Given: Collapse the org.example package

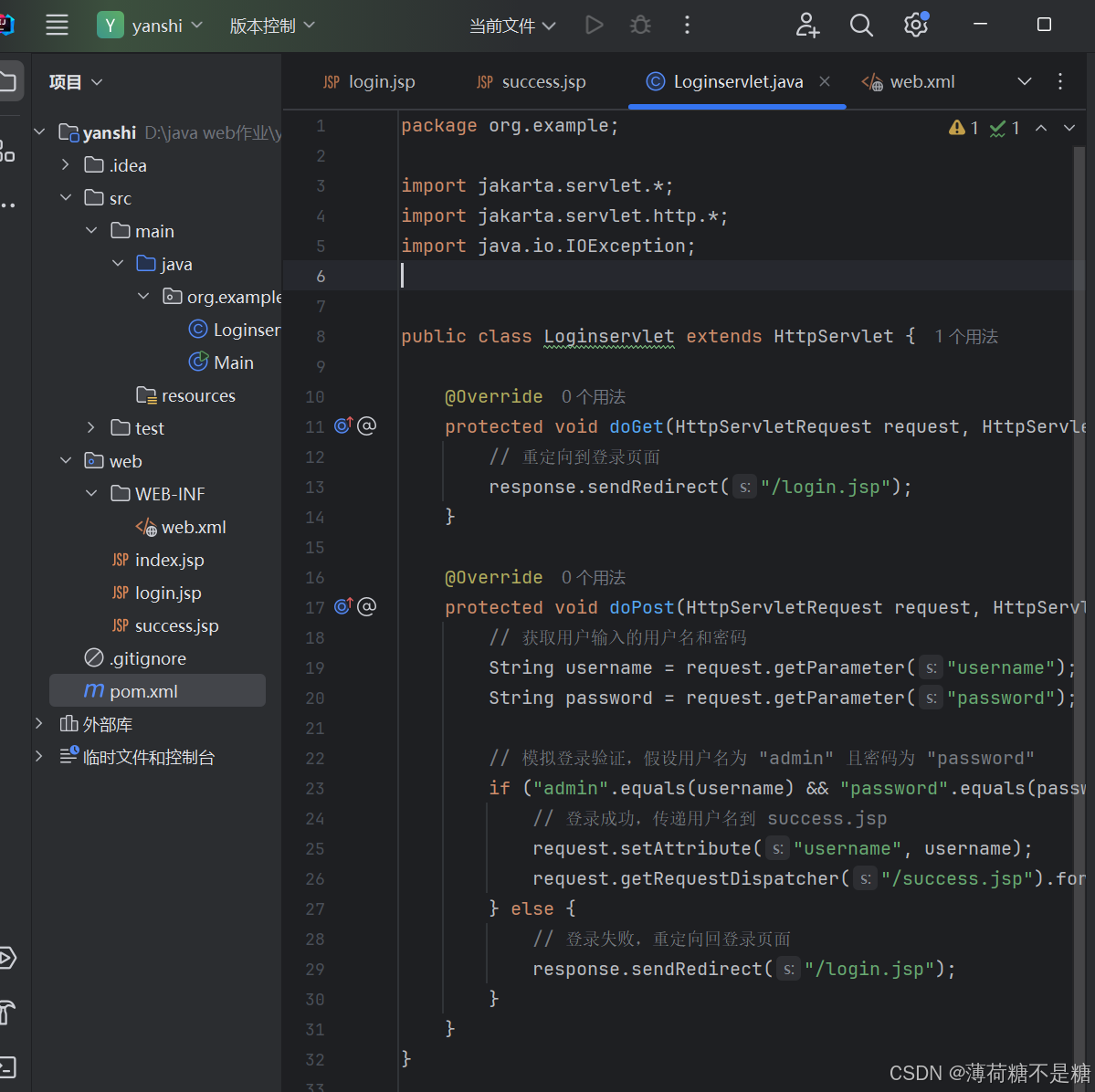Looking at the screenshot, I should [144, 296].
